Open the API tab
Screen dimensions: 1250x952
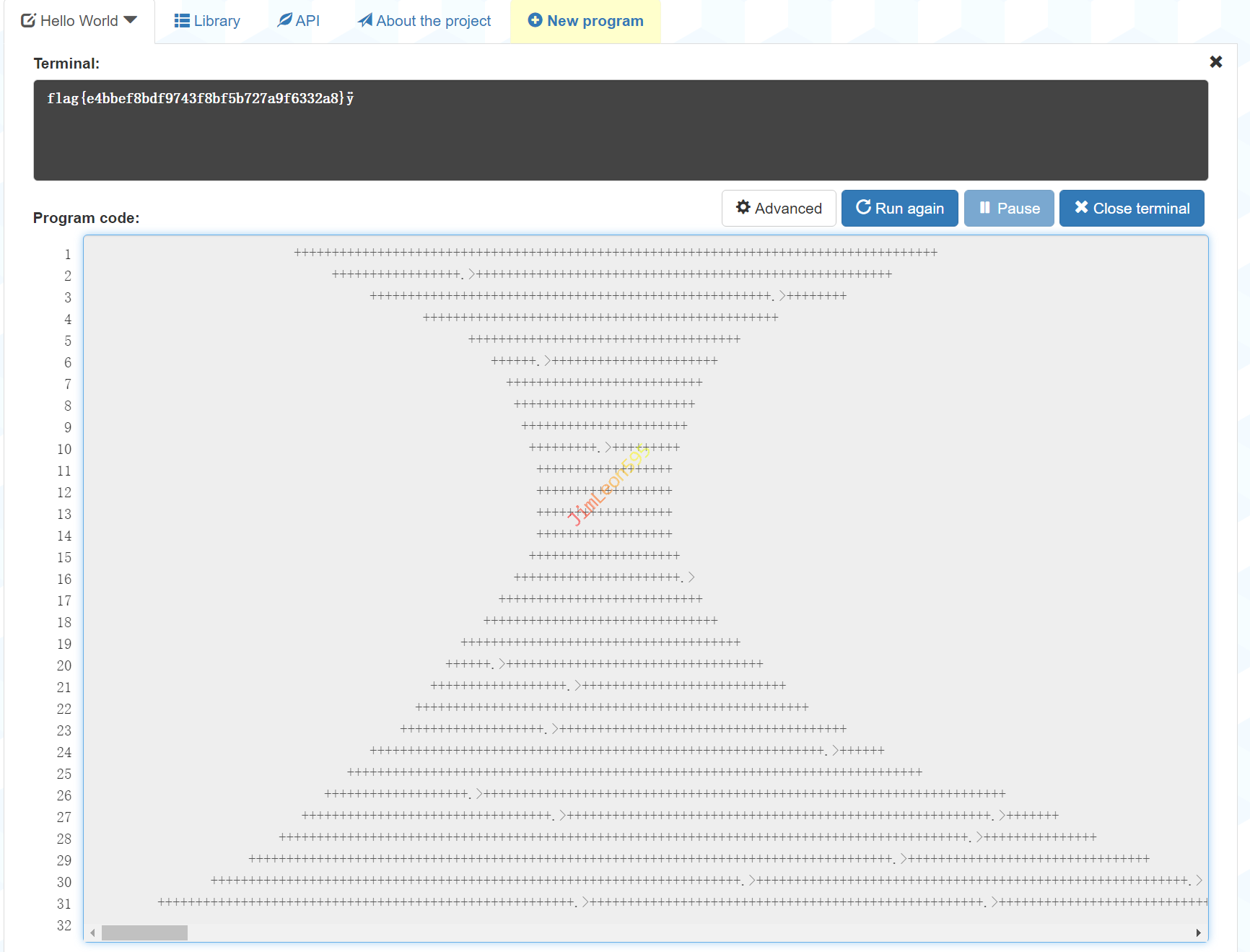point(299,21)
